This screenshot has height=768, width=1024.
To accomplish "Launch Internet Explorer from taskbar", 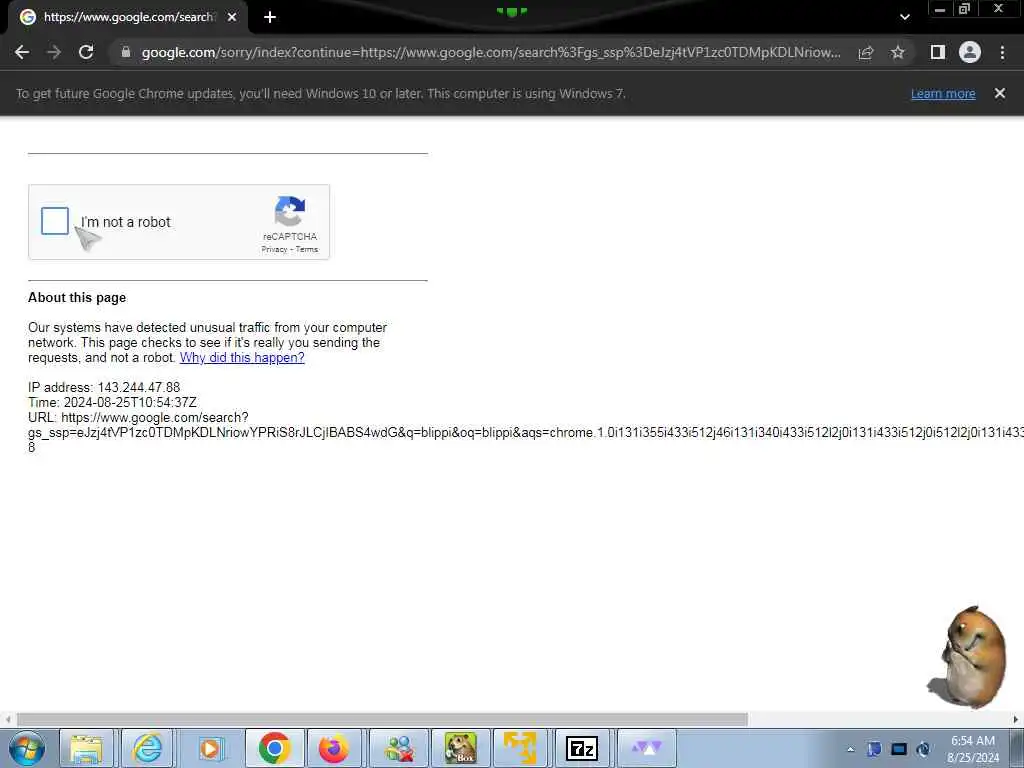I will pyautogui.click(x=148, y=748).
